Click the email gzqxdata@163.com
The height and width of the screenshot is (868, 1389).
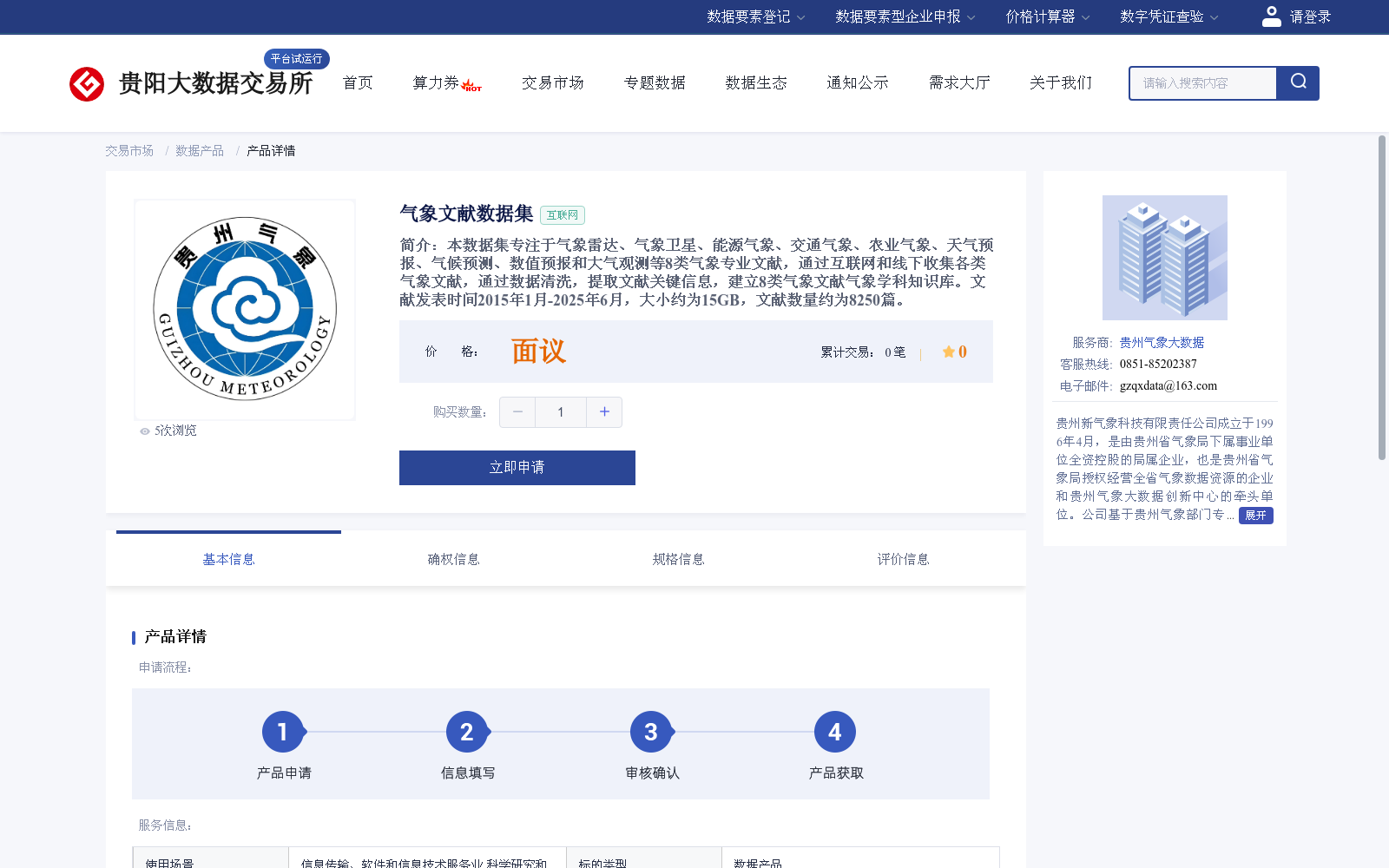[x=1168, y=386]
